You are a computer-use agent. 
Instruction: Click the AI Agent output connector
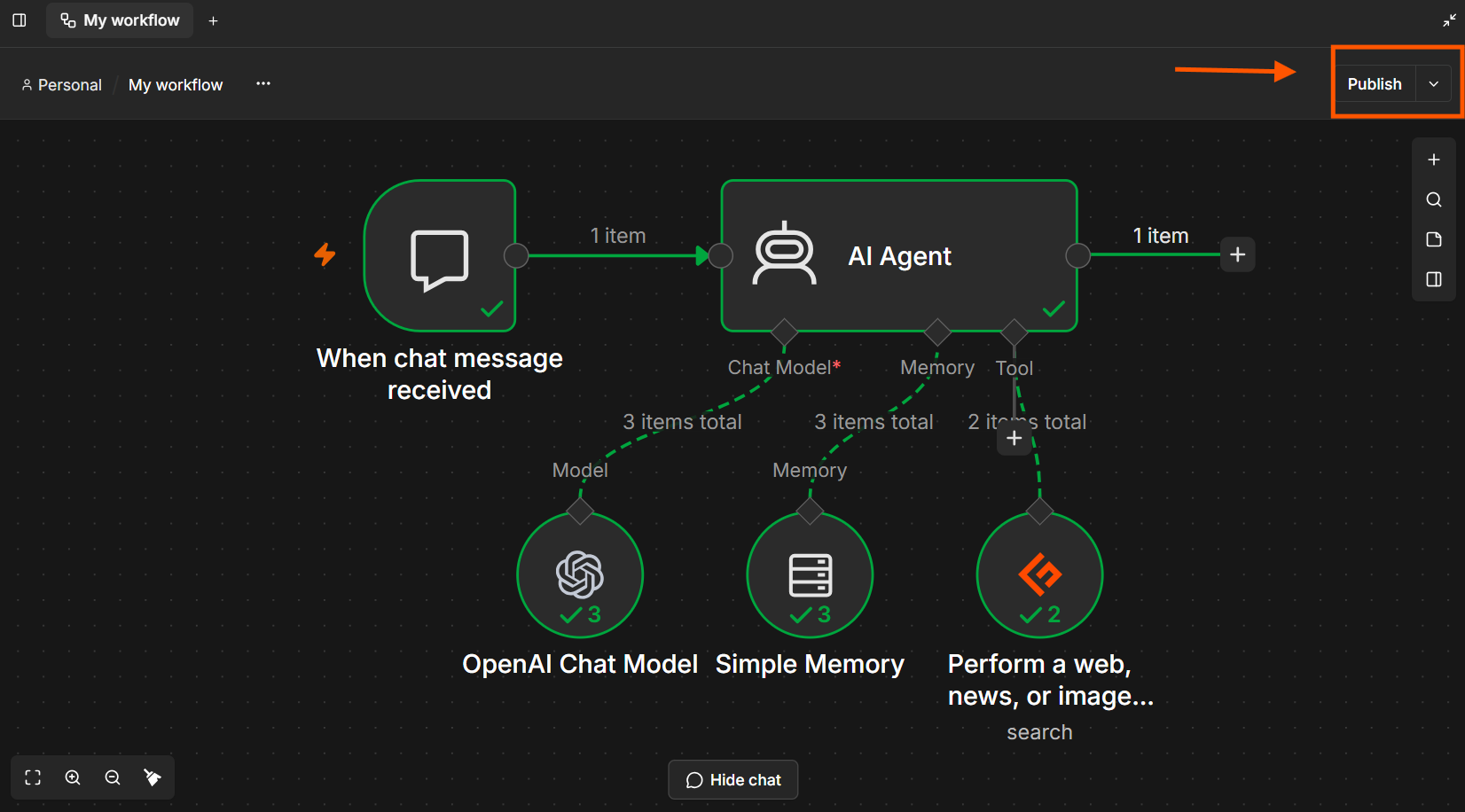point(1077,255)
